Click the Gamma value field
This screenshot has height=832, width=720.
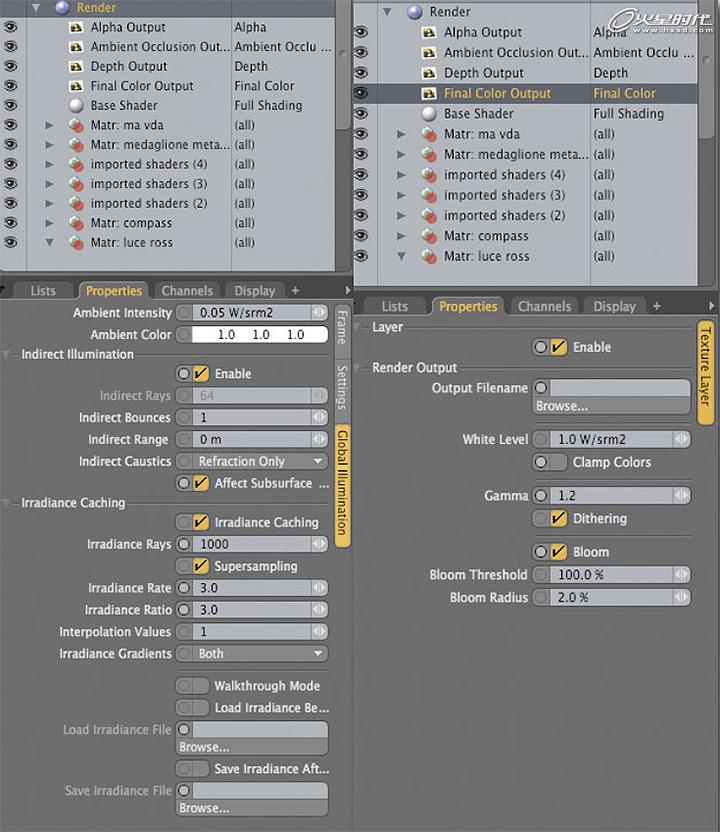(612, 496)
